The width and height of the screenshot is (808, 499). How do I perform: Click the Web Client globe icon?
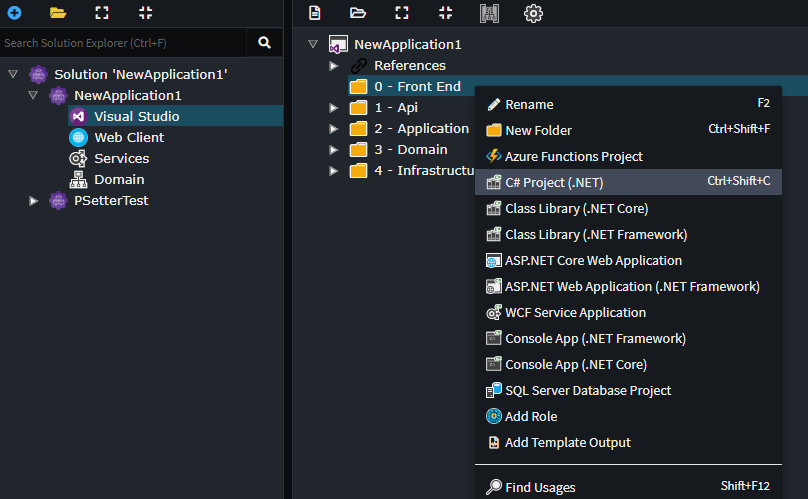pos(78,138)
